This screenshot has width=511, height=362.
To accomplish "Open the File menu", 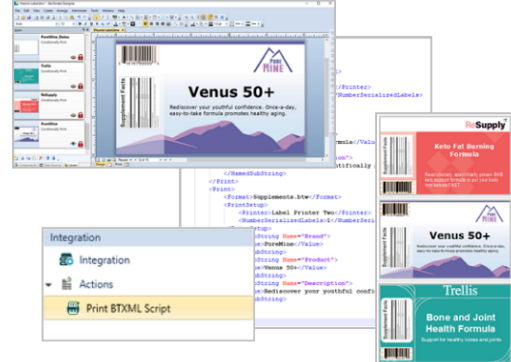I will tap(17, 11).
